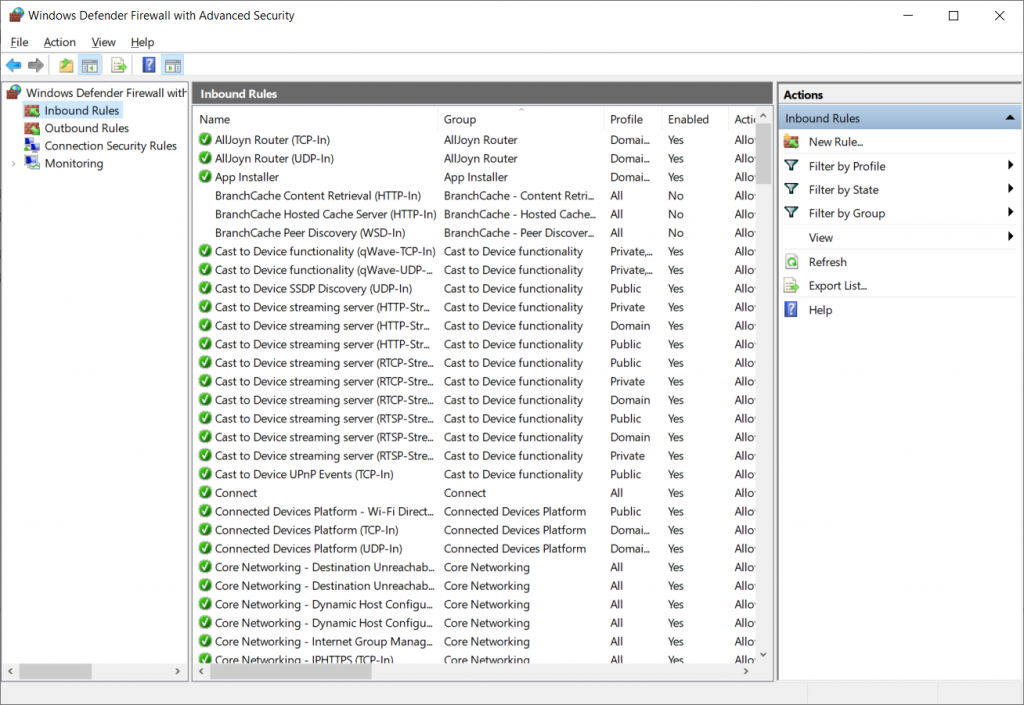Click the Up one level folder icon
The image size is (1024, 705).
(66, 65)
